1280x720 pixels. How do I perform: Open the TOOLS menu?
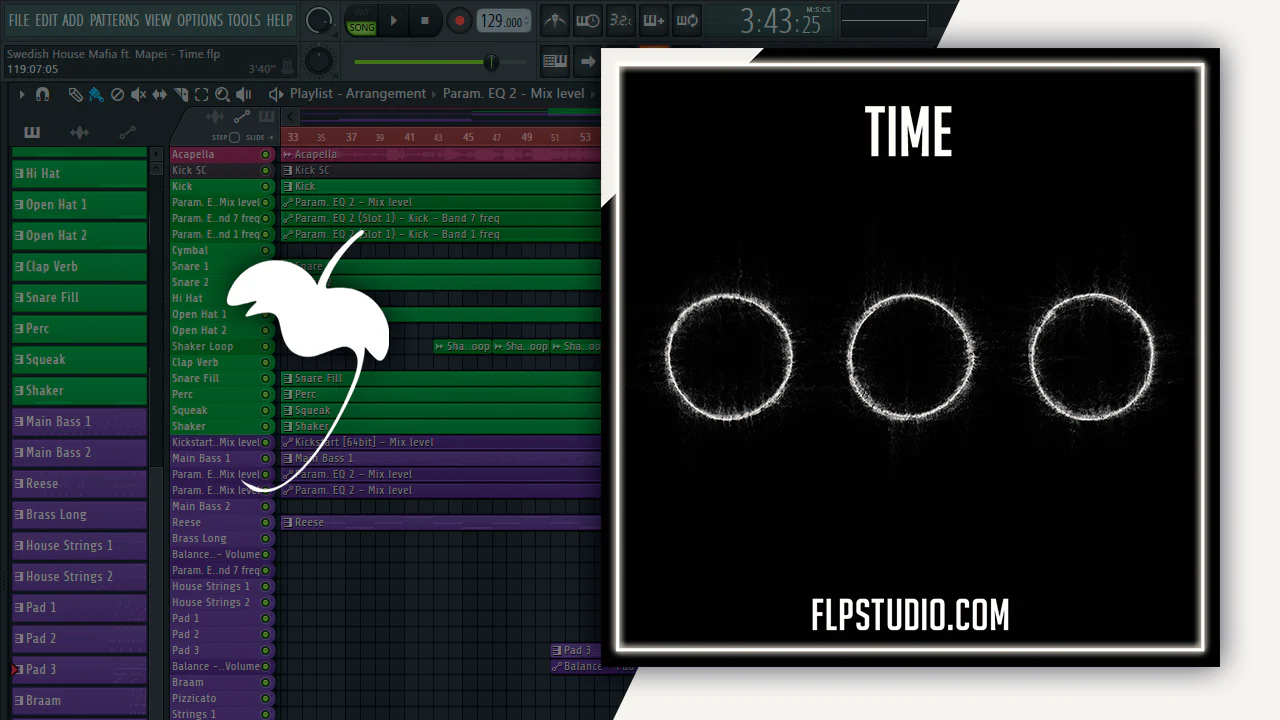244,20
